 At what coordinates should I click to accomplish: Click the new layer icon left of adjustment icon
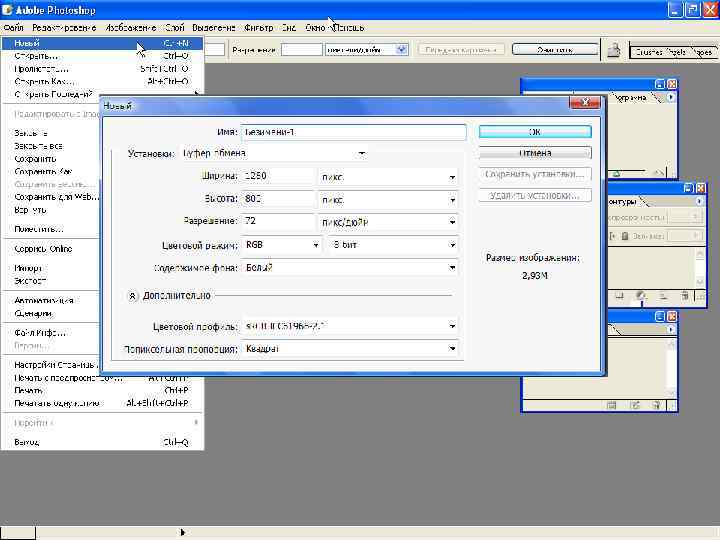coord(619,296)
